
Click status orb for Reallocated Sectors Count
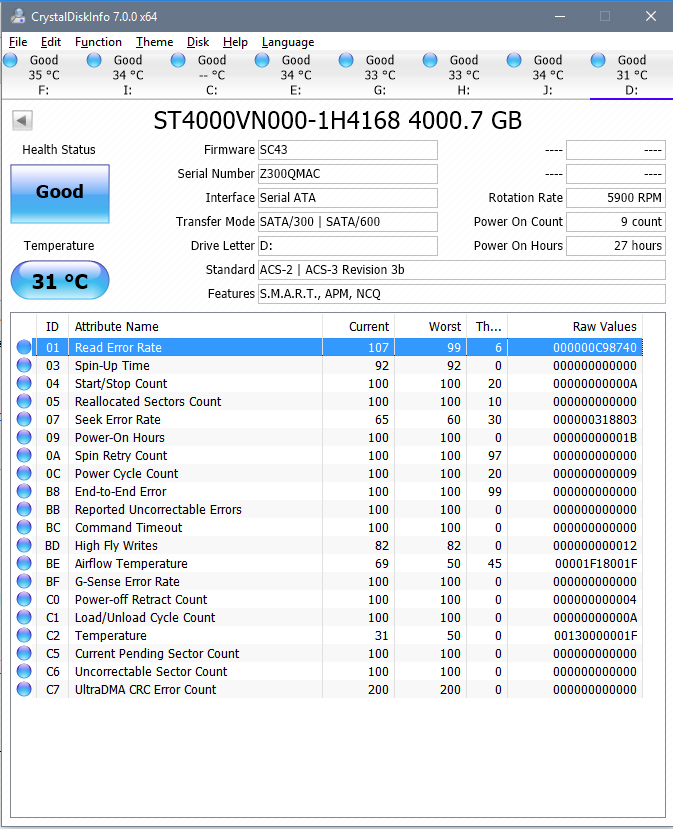[x=24, y=401]
